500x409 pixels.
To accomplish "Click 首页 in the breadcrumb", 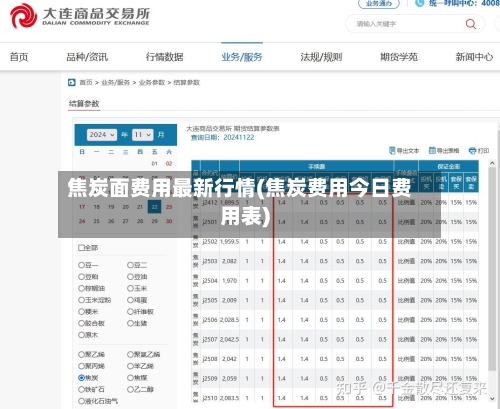I will (86, 82).
